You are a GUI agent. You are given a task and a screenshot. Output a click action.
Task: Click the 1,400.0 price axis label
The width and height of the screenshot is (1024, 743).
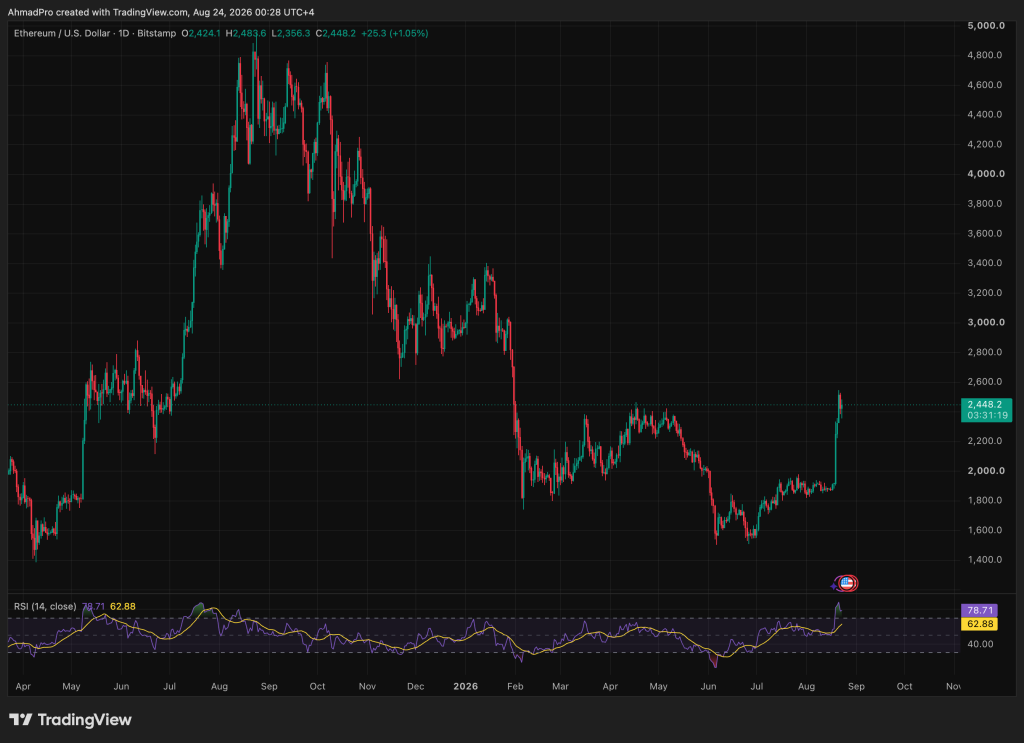coord(985,560)
